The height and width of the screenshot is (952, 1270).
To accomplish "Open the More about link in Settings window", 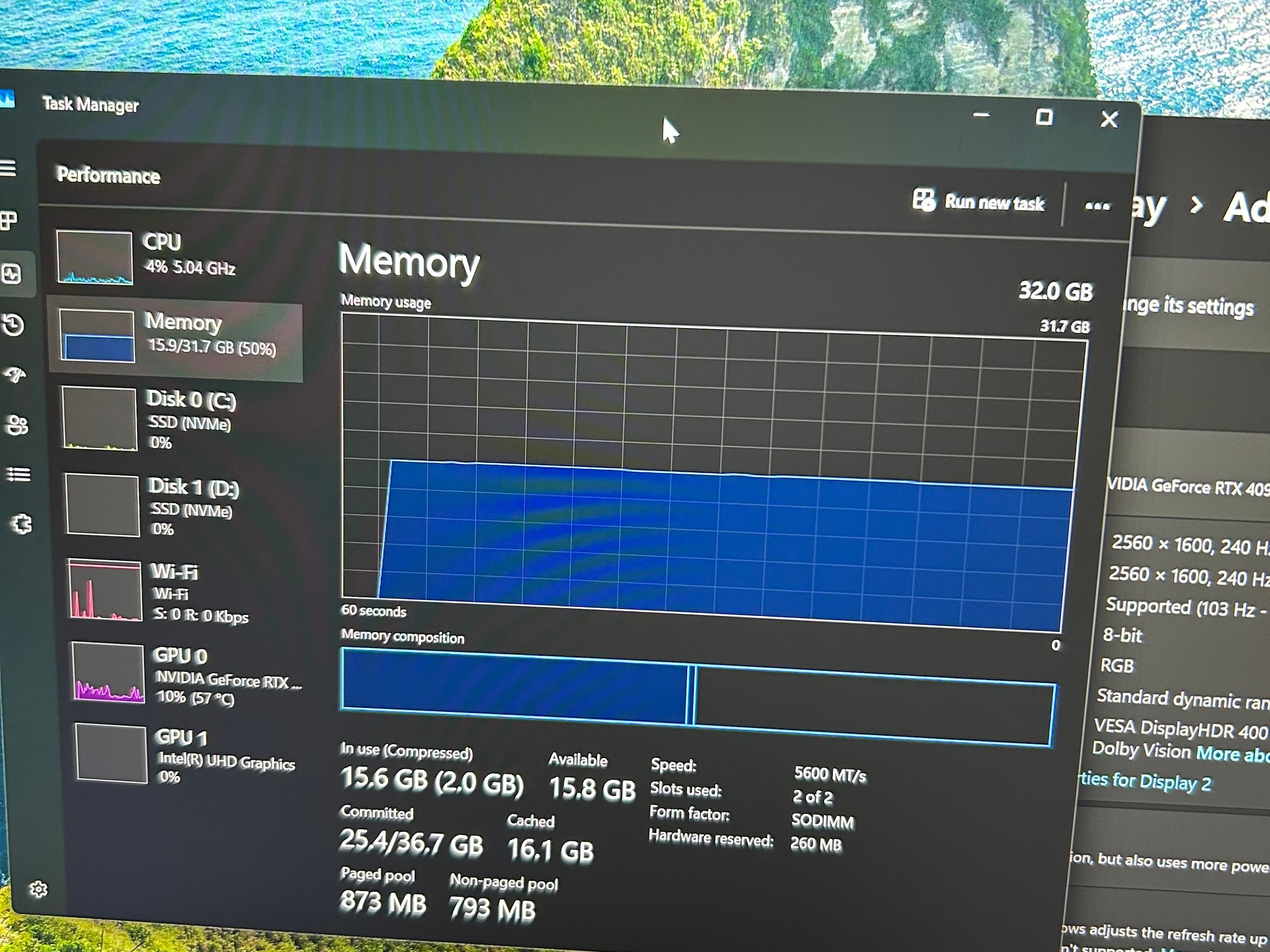I will [1233, 754].
